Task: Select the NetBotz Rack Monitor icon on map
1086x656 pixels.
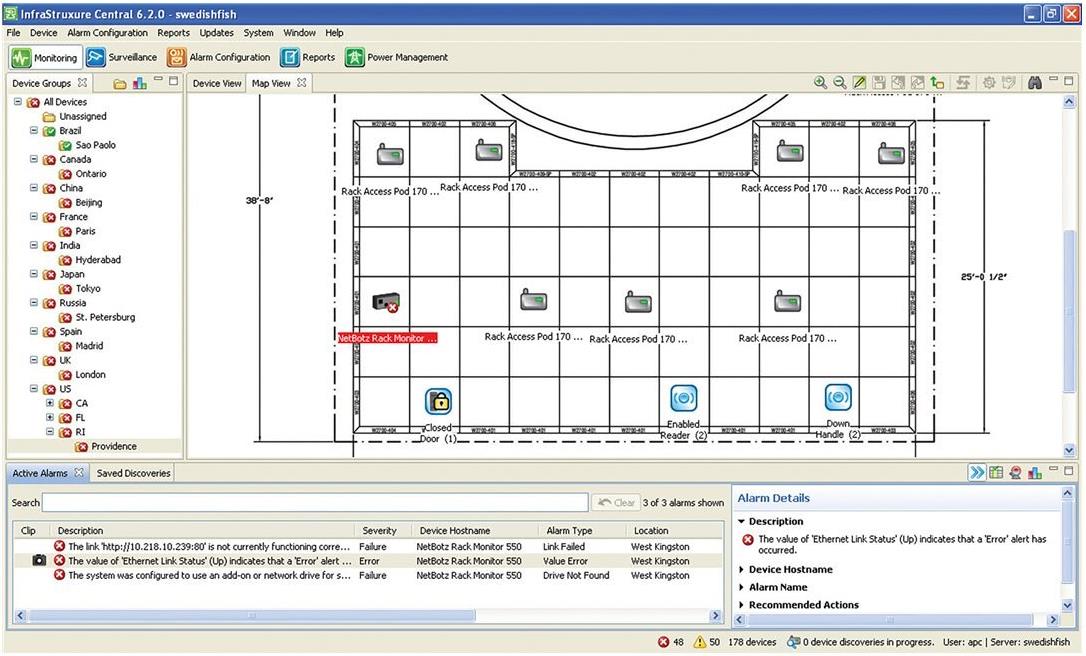Action: [386, 302]
